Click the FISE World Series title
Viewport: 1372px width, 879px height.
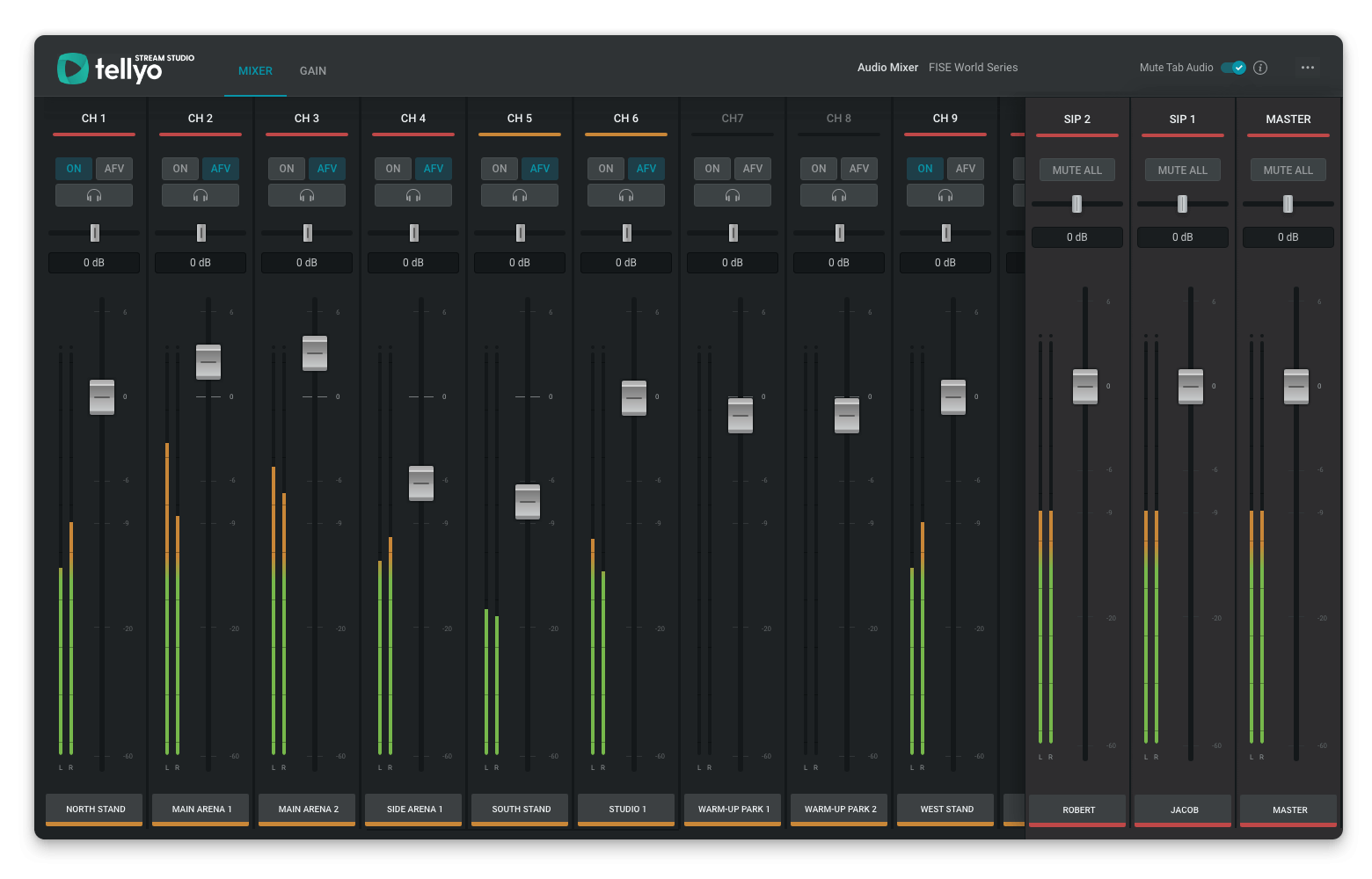[973, 68]
